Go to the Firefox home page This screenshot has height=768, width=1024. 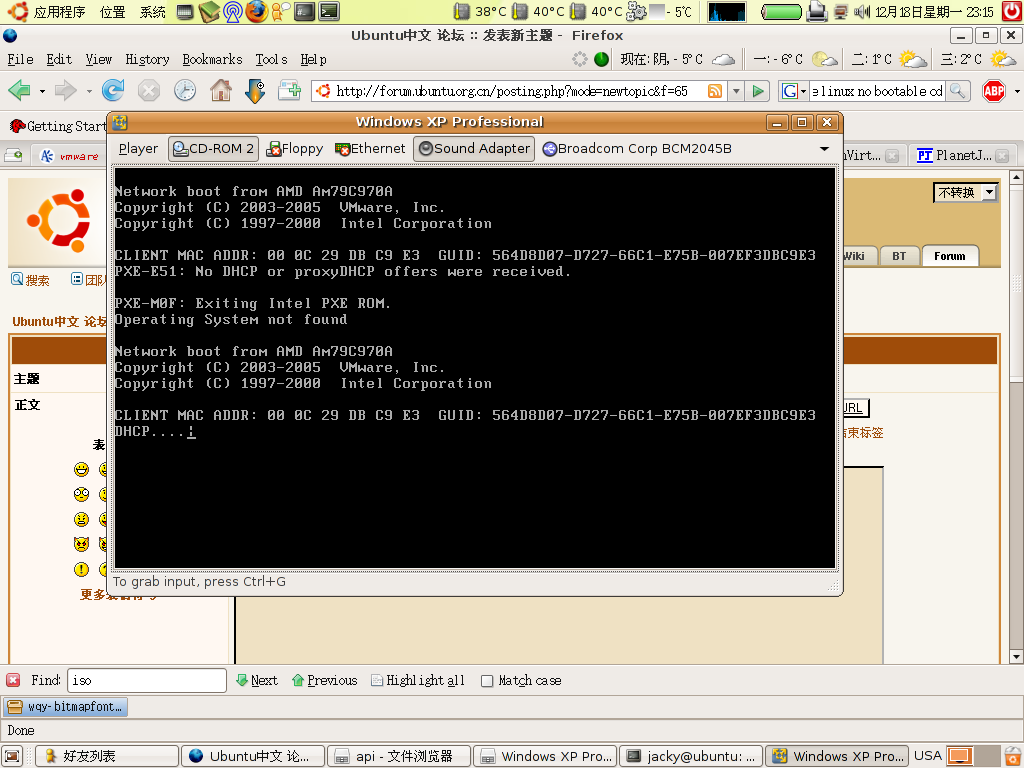[x=221, y=90]
